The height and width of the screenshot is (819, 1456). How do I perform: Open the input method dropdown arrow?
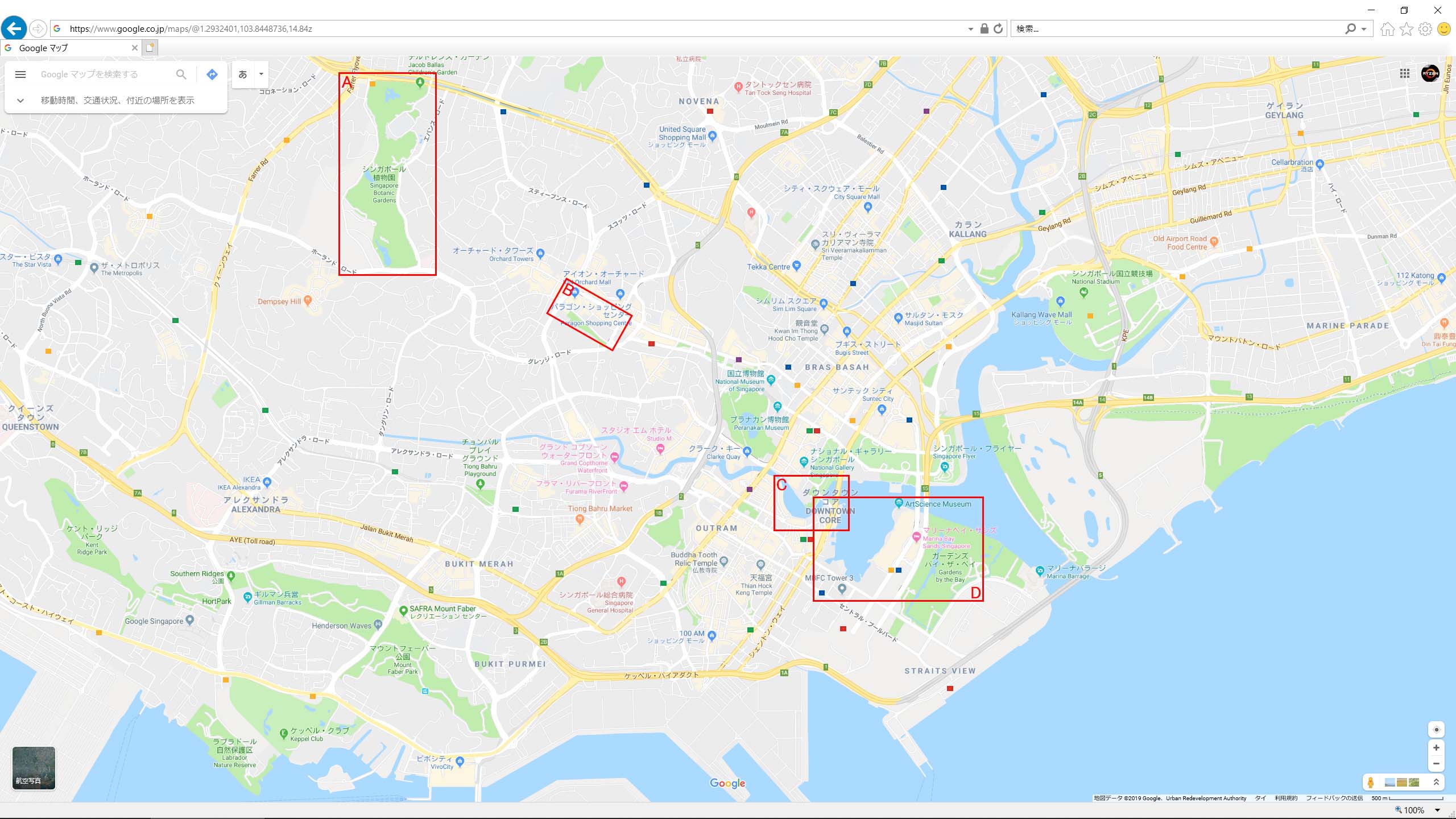coord(261,75)
